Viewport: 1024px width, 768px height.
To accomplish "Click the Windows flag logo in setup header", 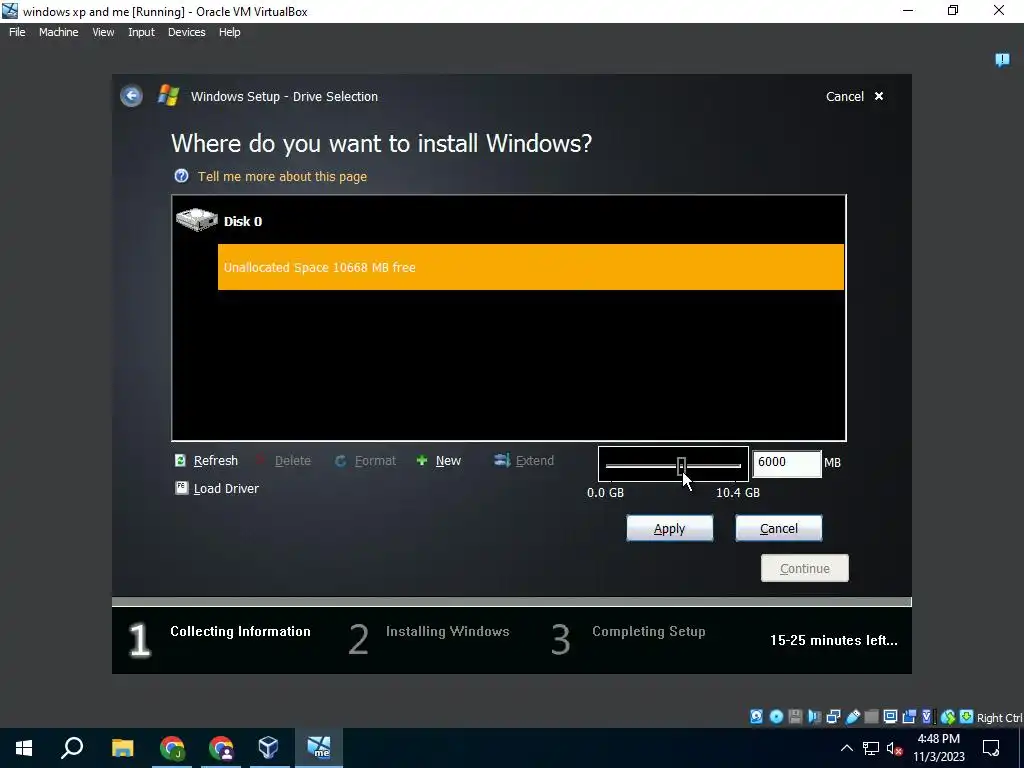I will (x=168, y=95).
